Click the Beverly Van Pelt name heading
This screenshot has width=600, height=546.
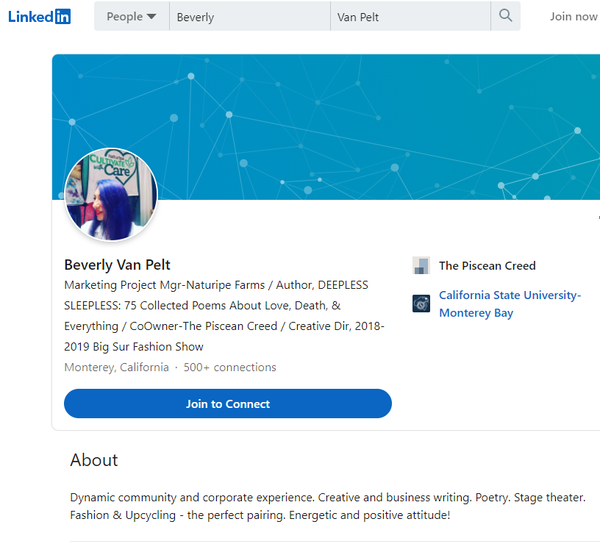pyautogui.click(x=117, y=265)
